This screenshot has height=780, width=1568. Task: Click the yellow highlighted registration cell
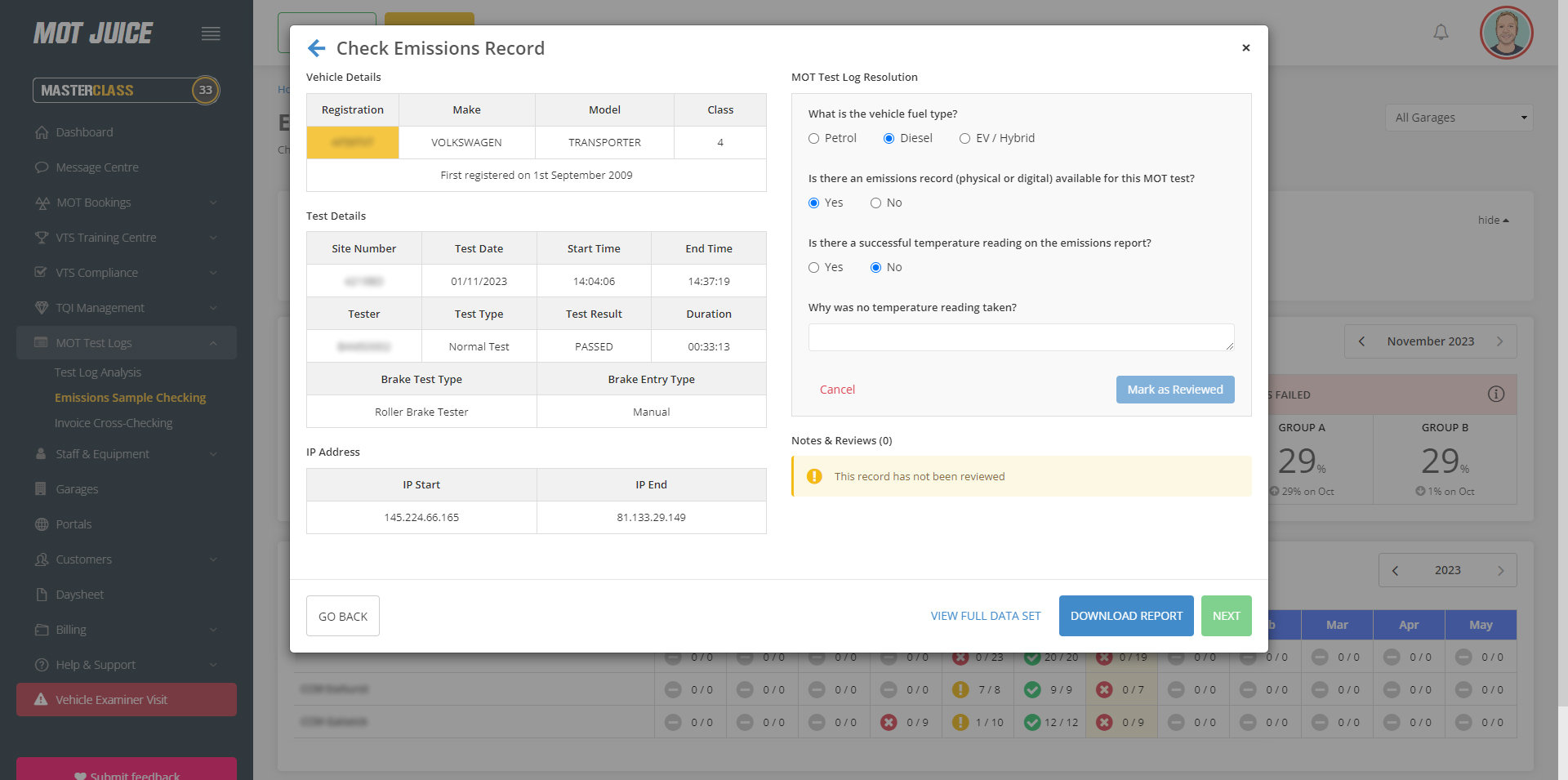pos(353,142)
